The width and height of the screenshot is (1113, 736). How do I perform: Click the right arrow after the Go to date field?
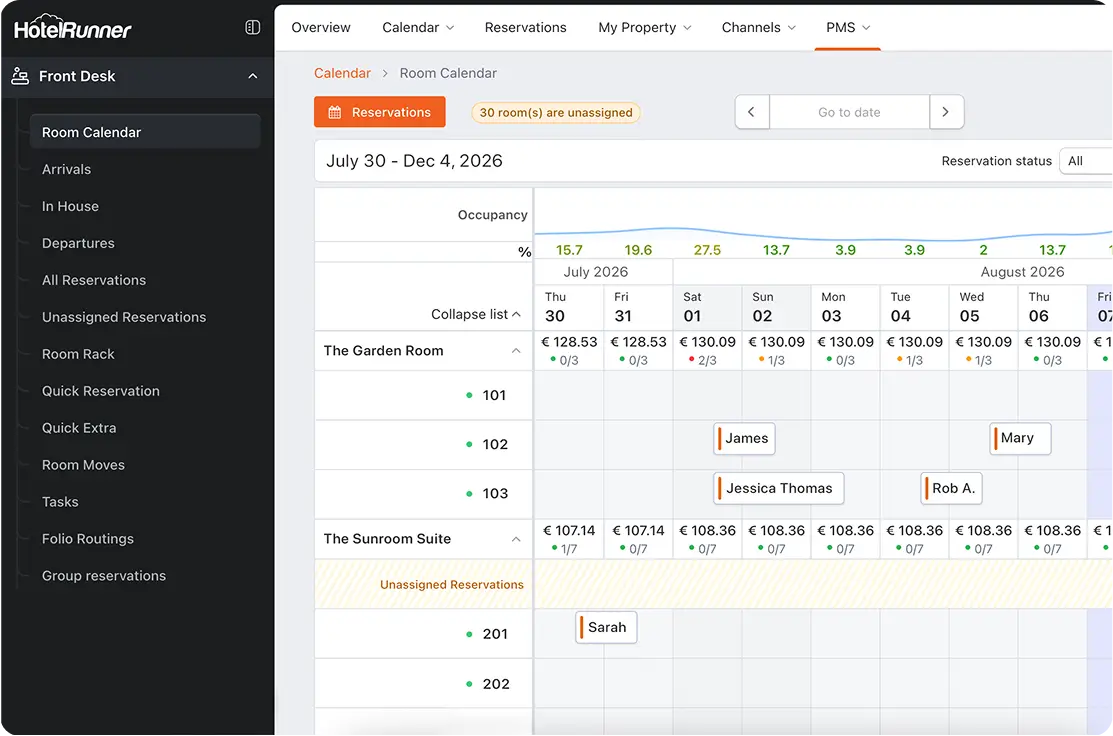coord(946,111)
